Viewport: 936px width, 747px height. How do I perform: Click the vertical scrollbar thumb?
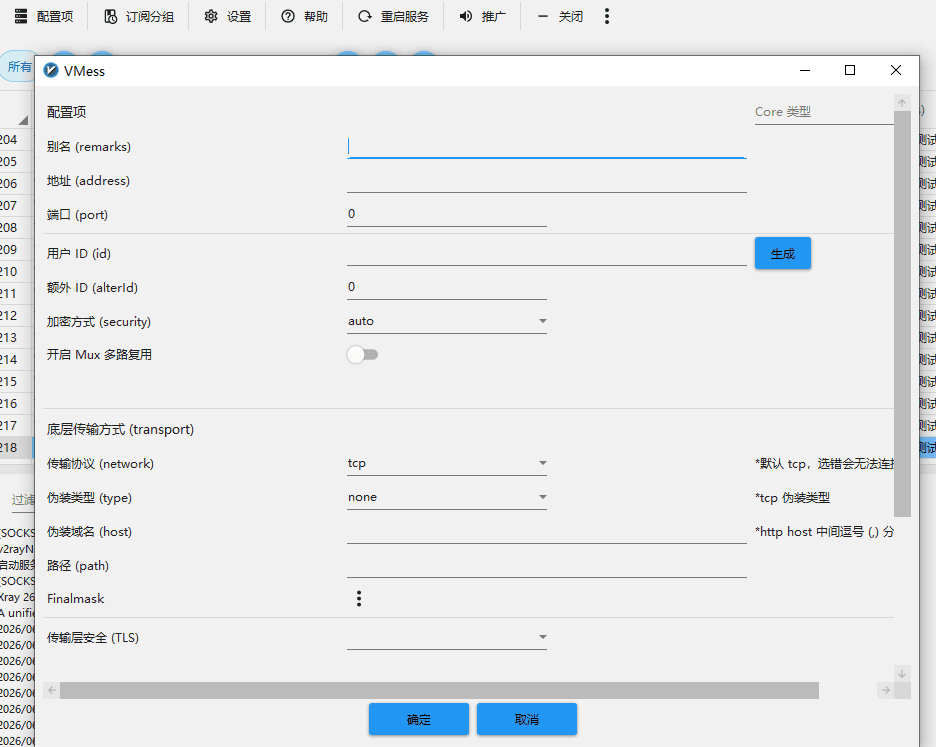(902, 313)
